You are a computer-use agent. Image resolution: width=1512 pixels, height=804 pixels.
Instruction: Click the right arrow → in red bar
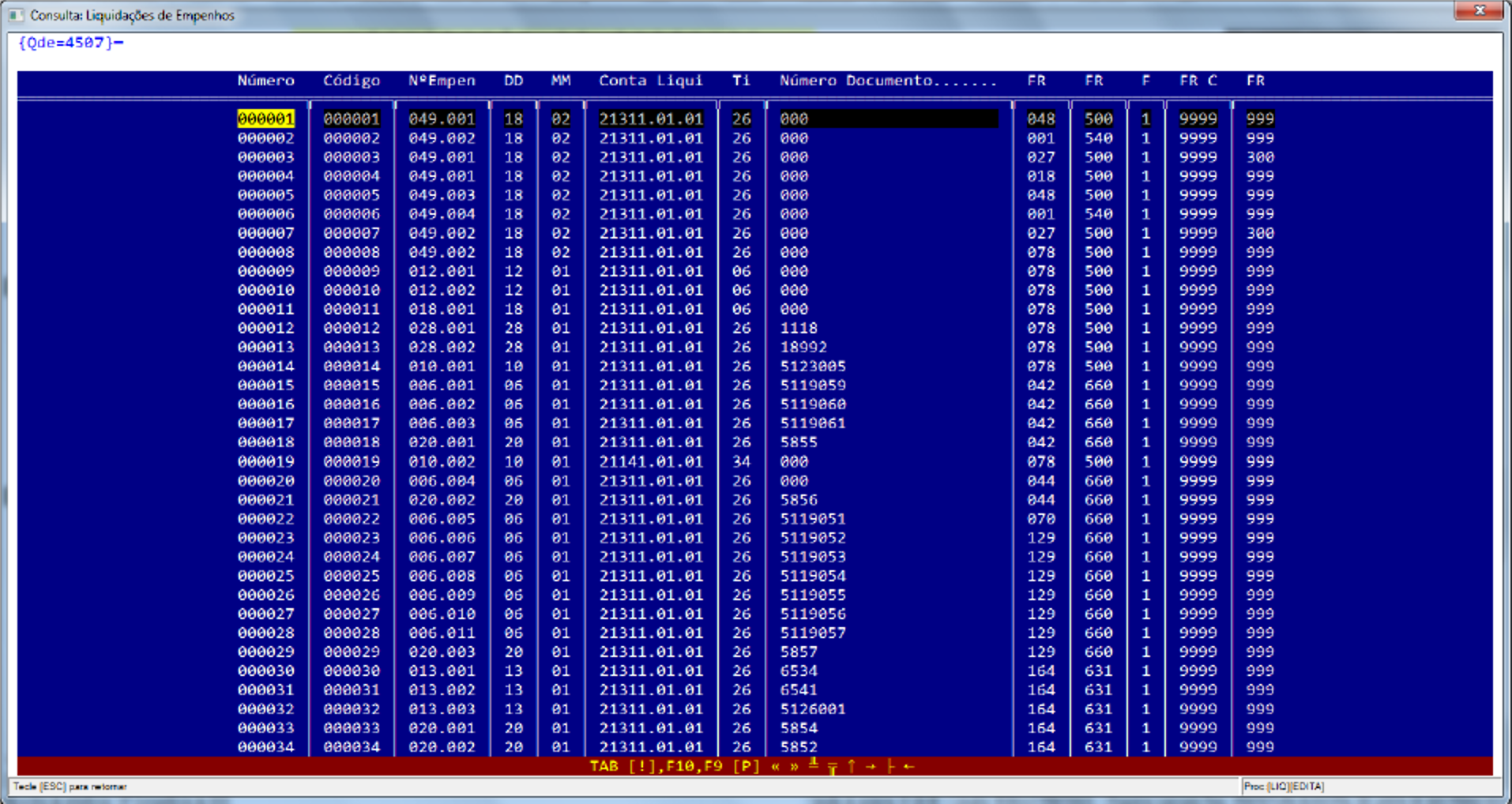click(871, 766)
